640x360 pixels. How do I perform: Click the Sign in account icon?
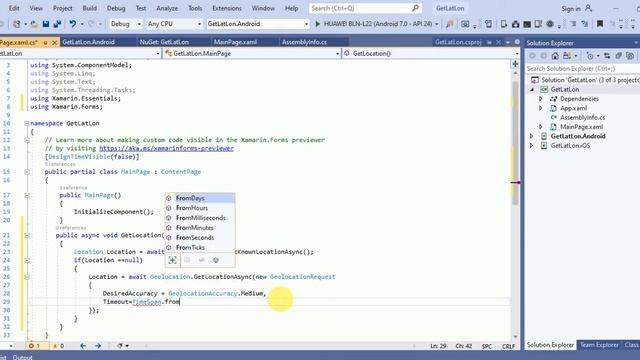click(x=588, y=8)
